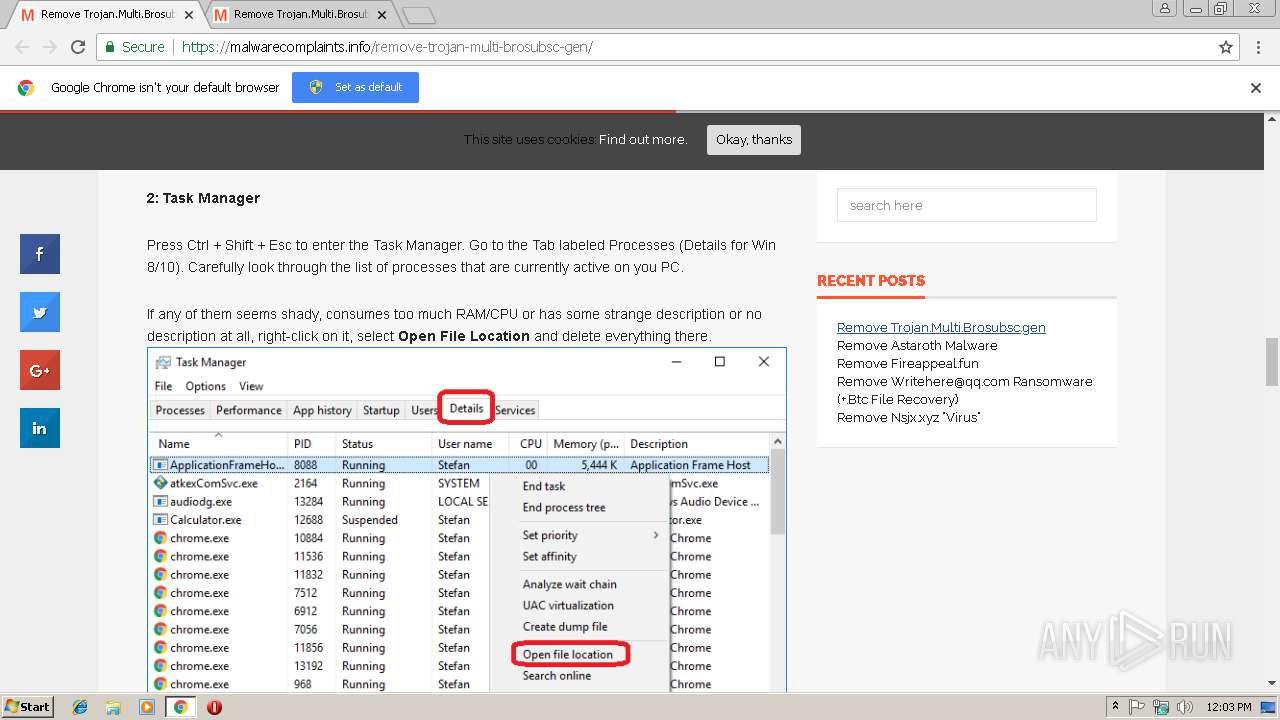Click the search here input field
The height and width of the screenshot is (720, 1280).
click(967, 205)
